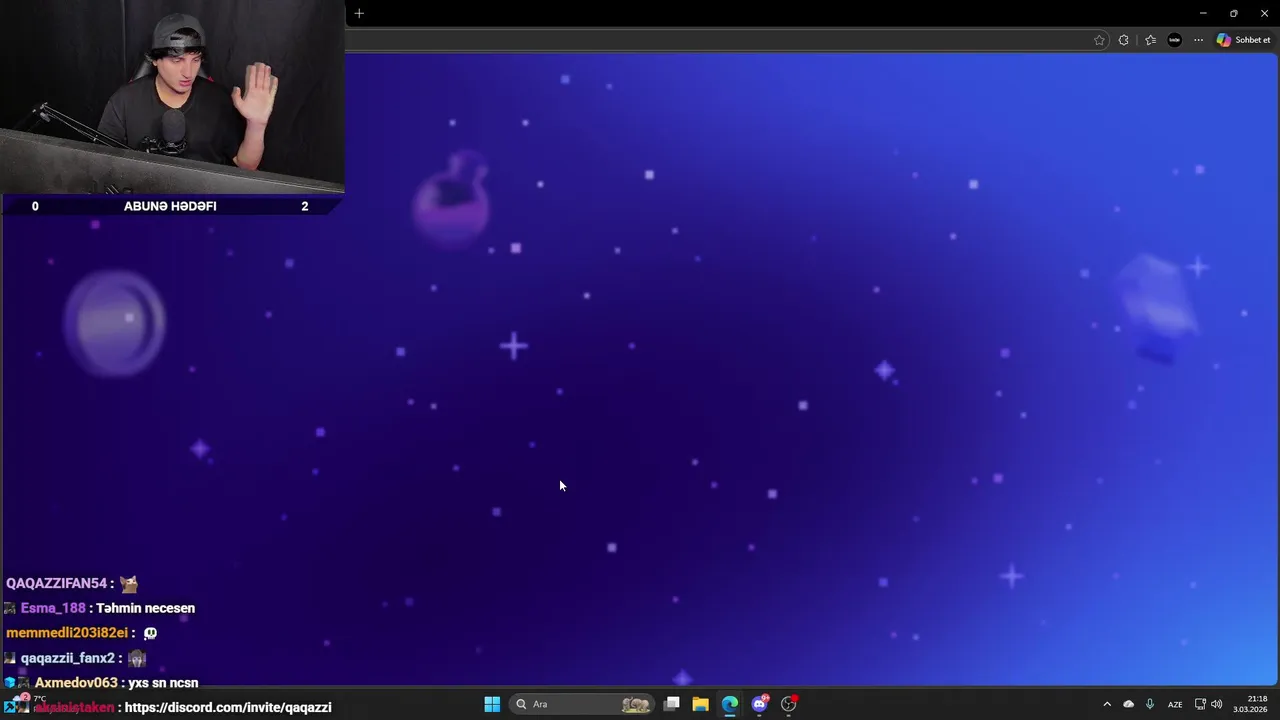Viewport: 1280px width, 720px height.
Task: Open Discord from the taskbar
Action: click(759, 704)
